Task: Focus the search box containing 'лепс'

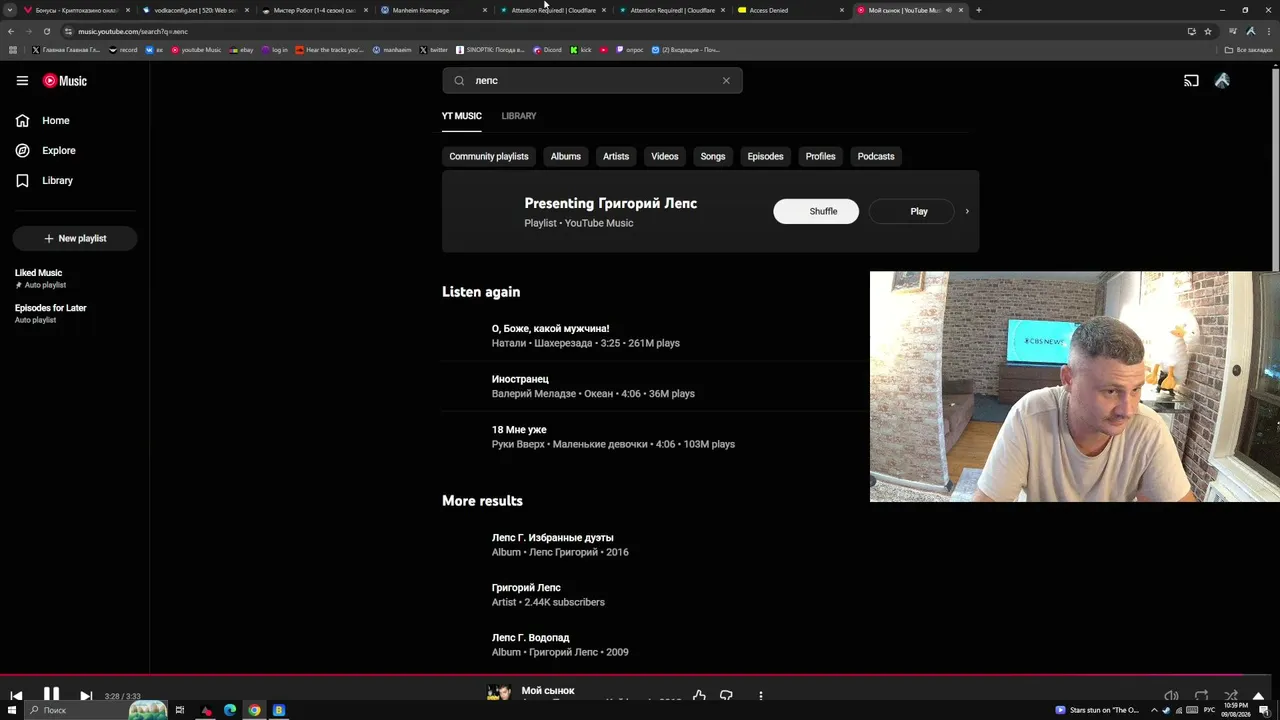Action: click(x=592, y=81)
